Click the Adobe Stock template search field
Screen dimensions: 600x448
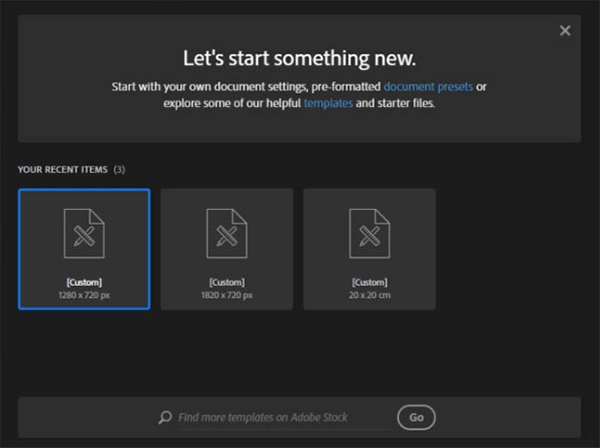point(284,417)
